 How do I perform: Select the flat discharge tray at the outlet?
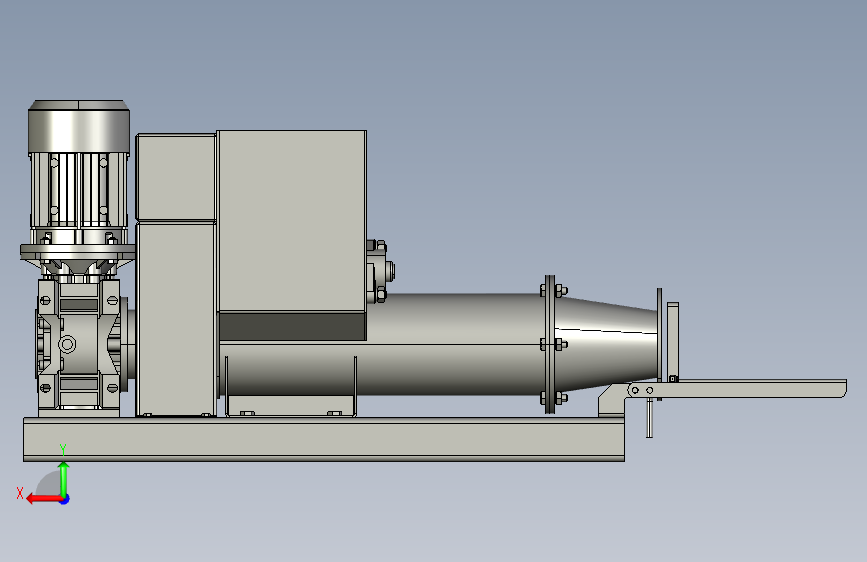click(x=738, y=388)
